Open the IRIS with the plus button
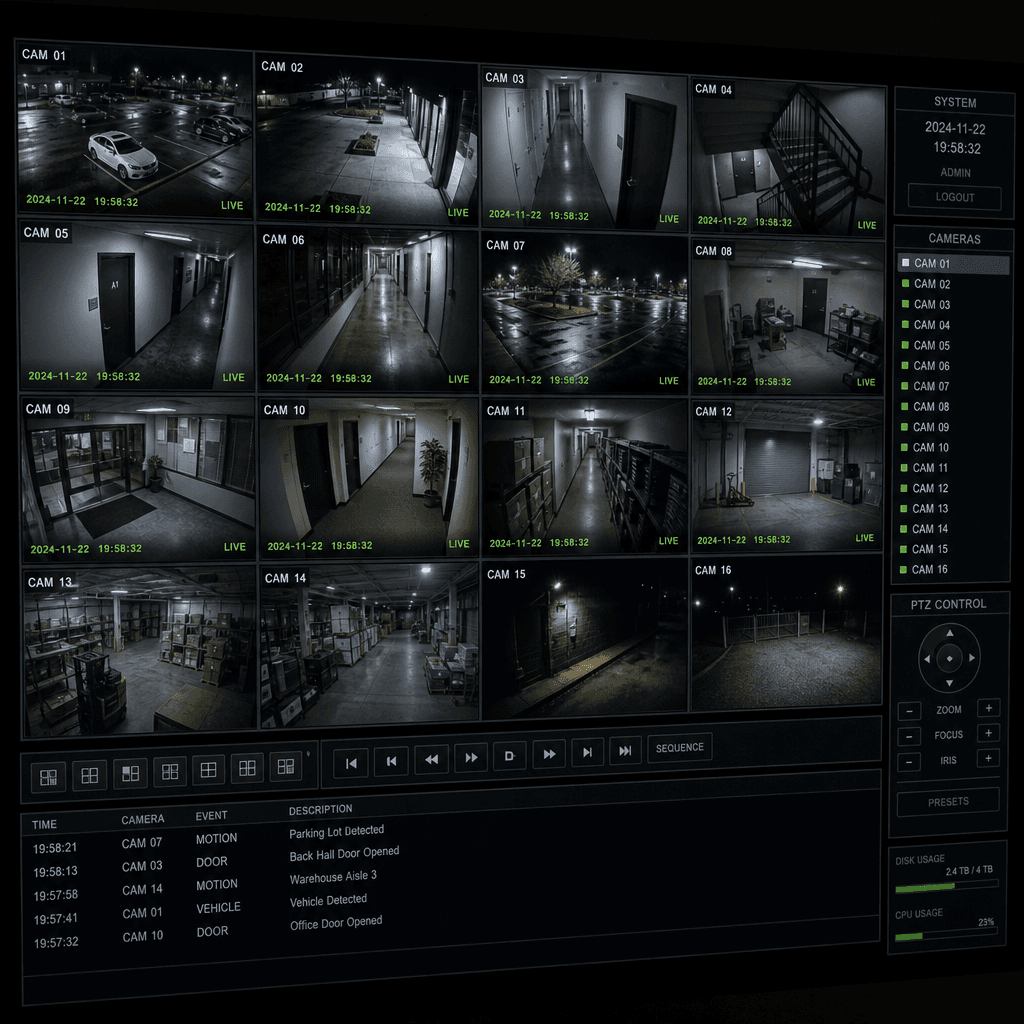The width and height of the screenshot is (1024, 1024). [989, 758]
